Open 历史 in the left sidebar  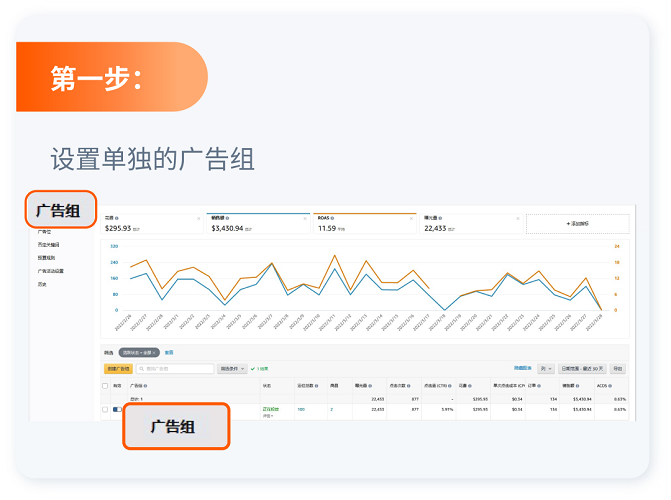[42, 285]
